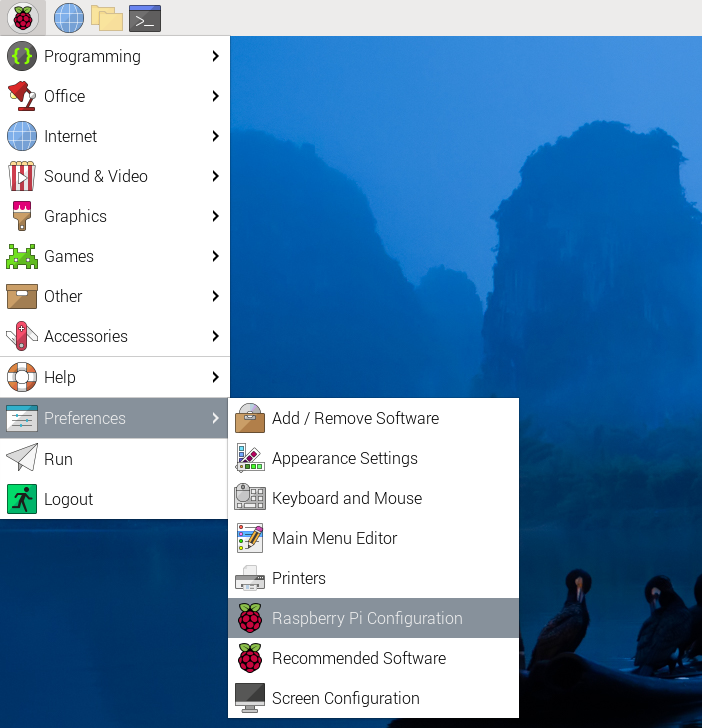
Task: Choose the Logout menu entry text
Action: 68,500
